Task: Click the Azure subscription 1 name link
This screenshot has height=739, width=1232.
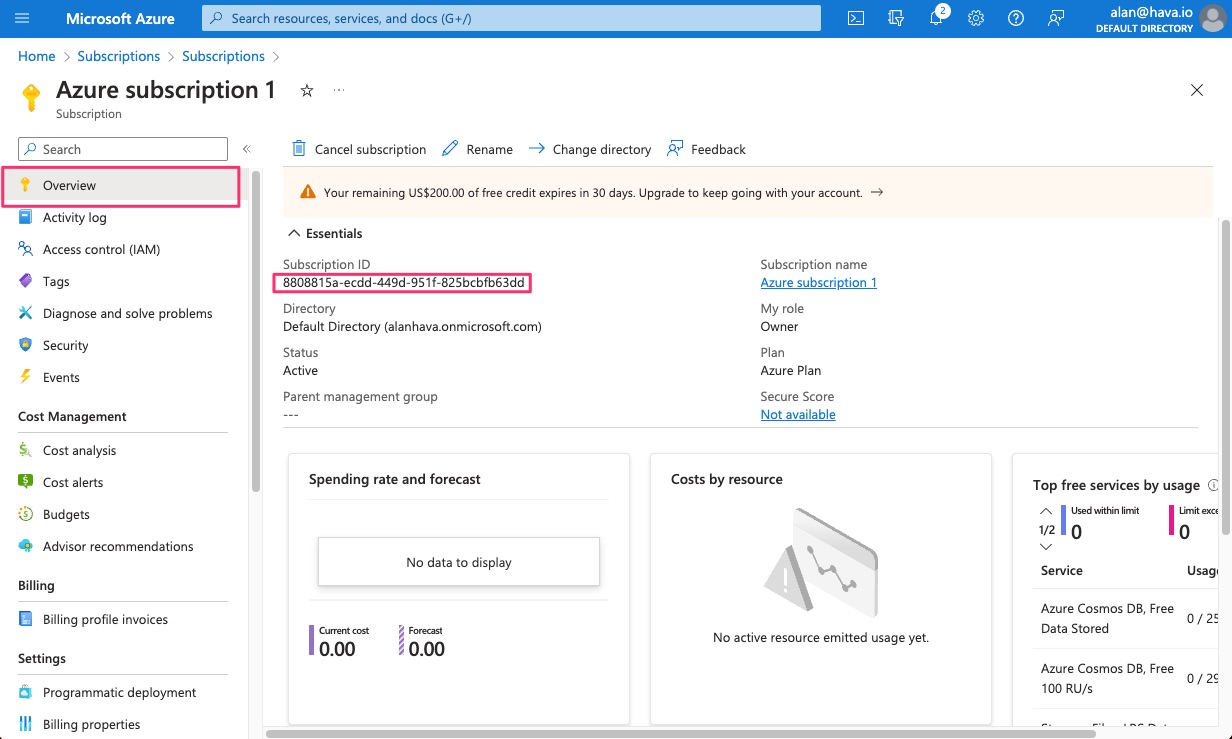Action: [x=818, y=283]
